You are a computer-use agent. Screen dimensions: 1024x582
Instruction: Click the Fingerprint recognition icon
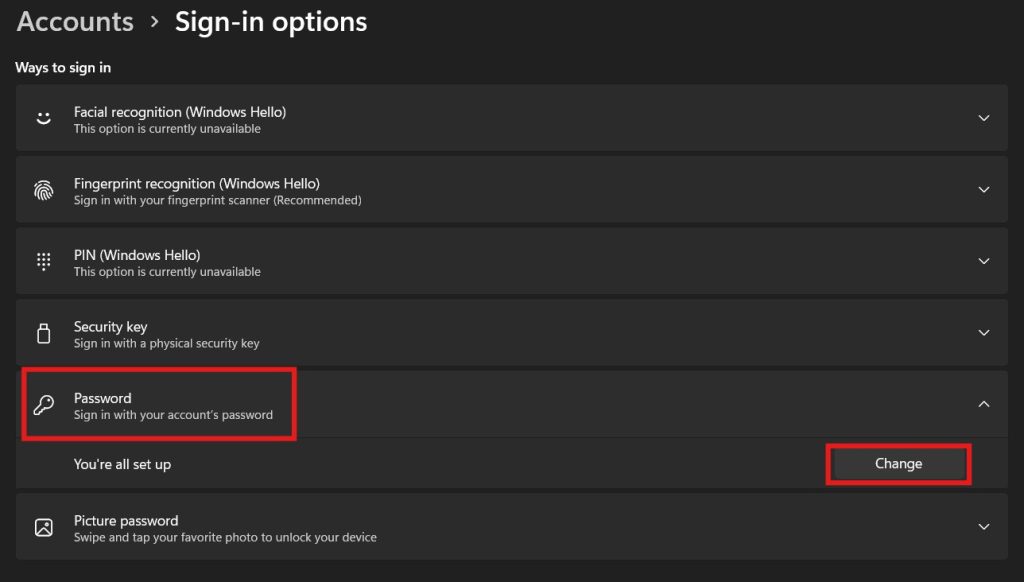(44, 190)
